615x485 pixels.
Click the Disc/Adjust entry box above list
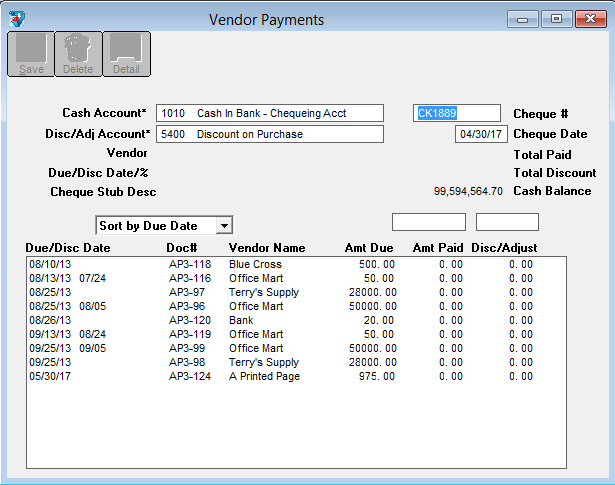[507, 222]
